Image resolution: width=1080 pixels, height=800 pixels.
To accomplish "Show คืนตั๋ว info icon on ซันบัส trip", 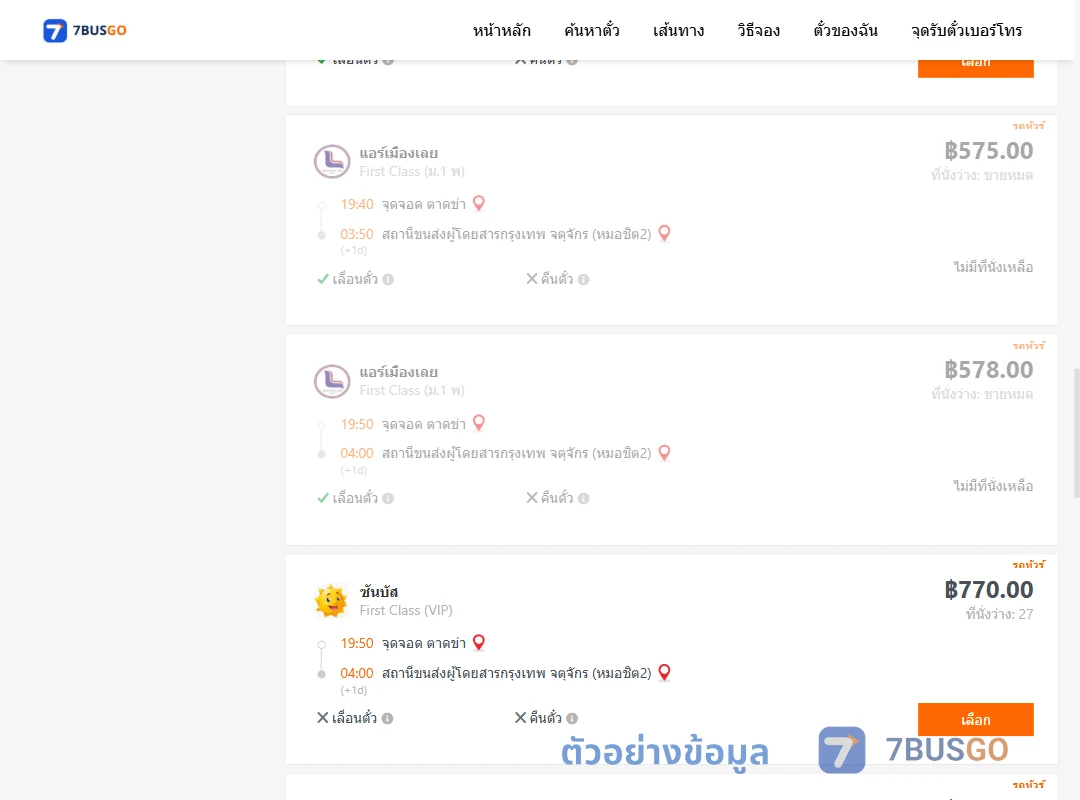I will pyautogui.click(x=572, y=718).
